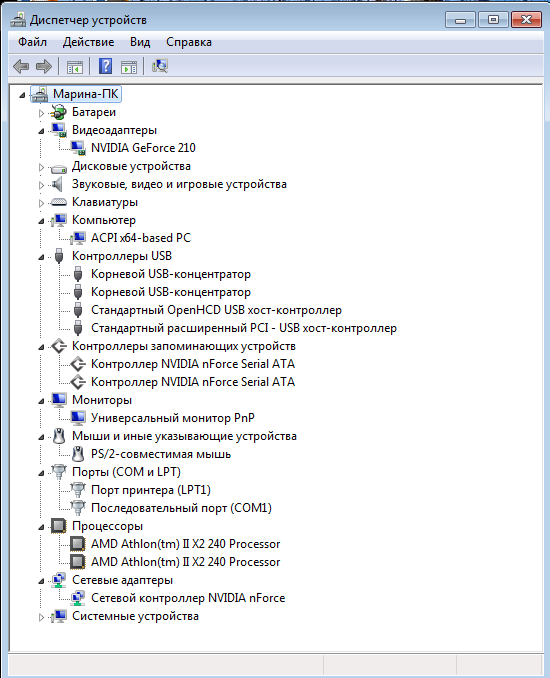
Task: Select Универсальный монитор PnP
Action: click(x=173, y=418)
